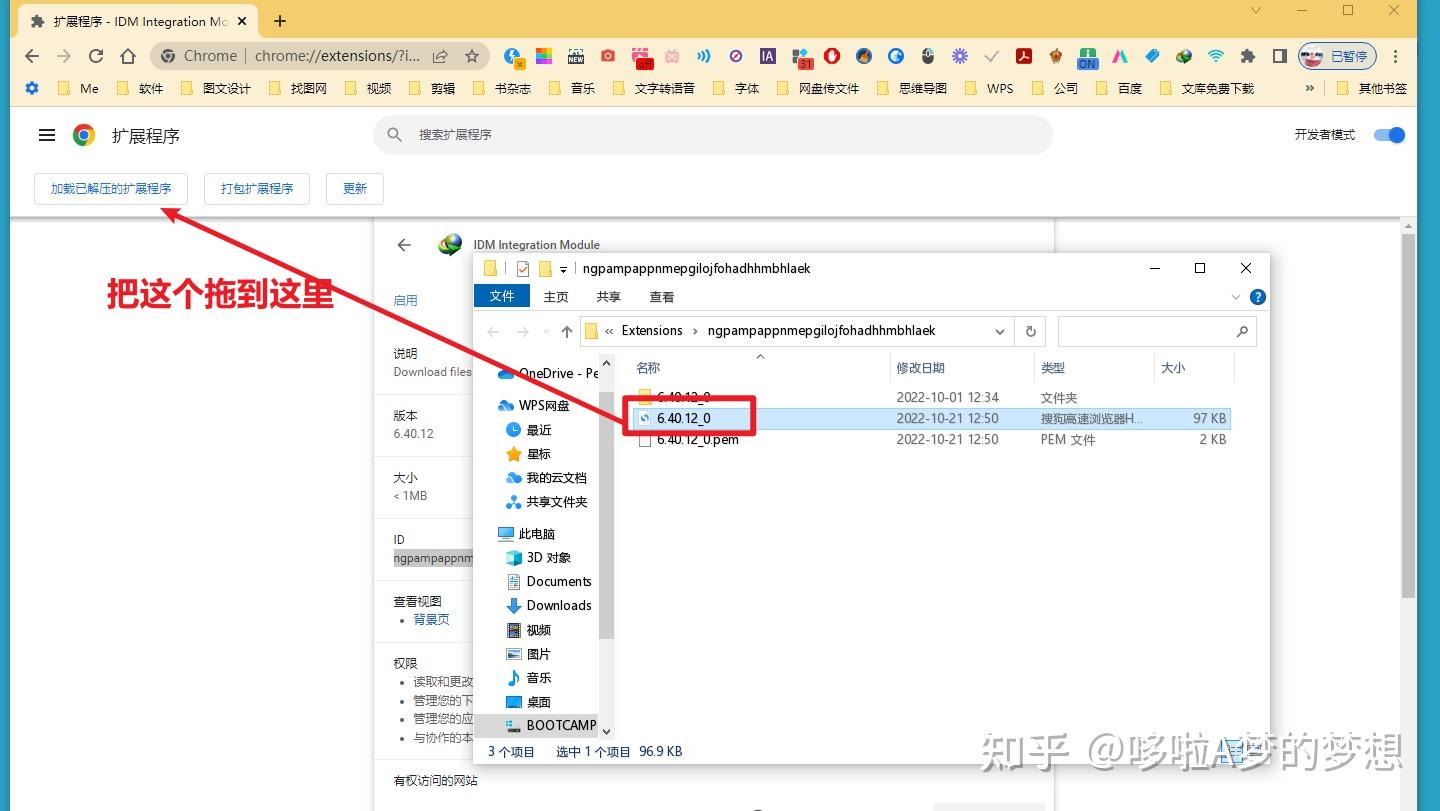
Task: Click the properties checkmark quick-access icon
Action: tap(523, 268)
